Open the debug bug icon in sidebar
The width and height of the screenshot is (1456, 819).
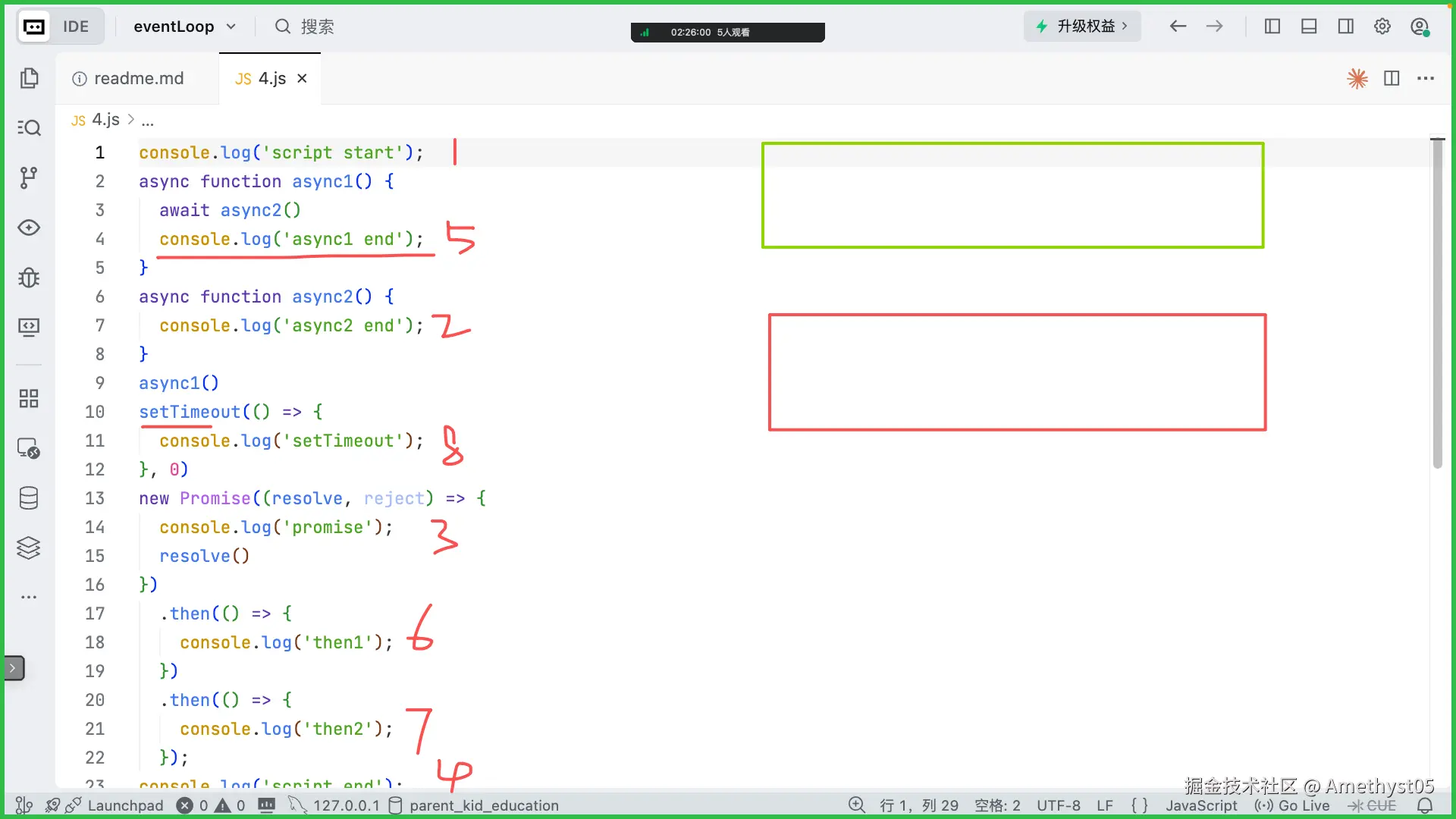tap(29, 278)
